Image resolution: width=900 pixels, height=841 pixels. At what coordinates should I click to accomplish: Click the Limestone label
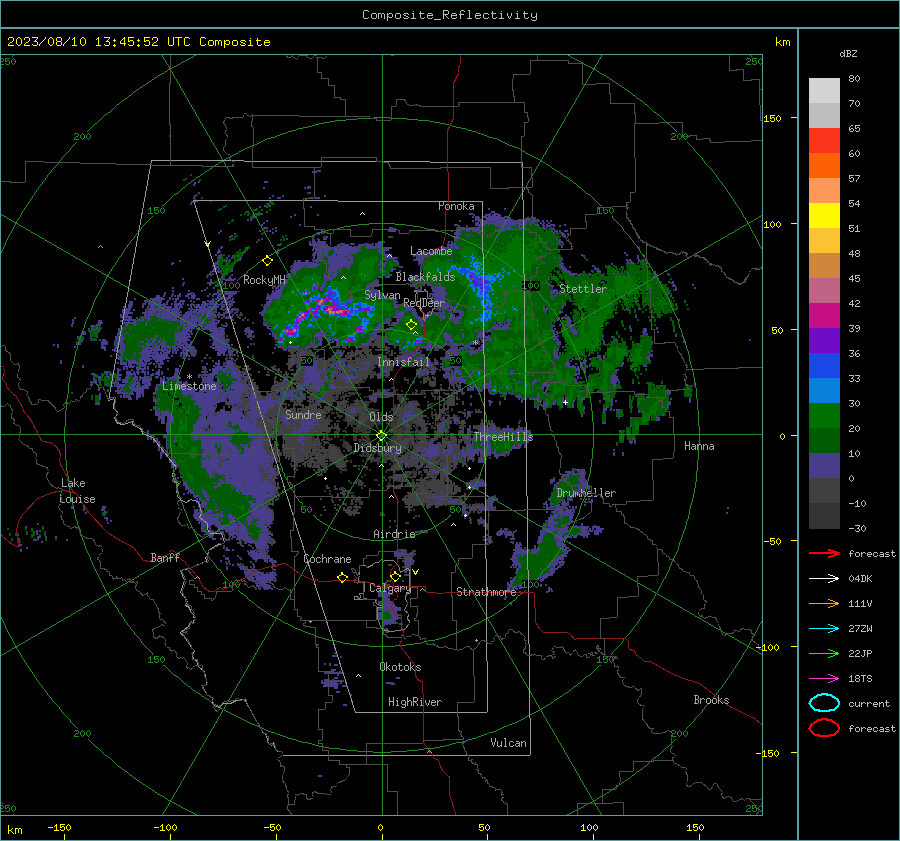(x=189, y=386)
